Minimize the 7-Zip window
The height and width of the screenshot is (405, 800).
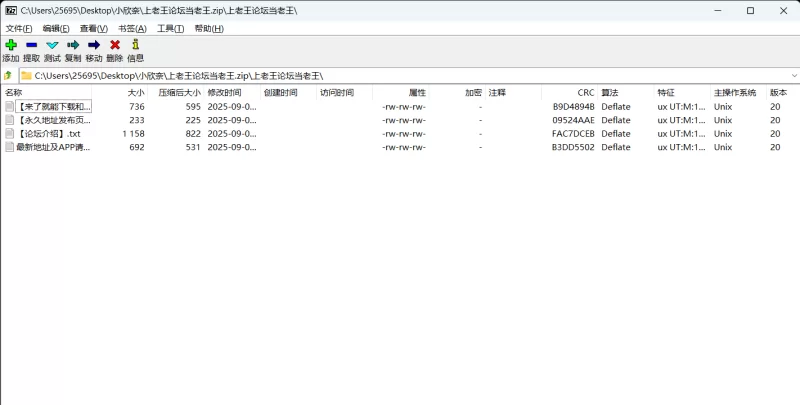(718, 10)
